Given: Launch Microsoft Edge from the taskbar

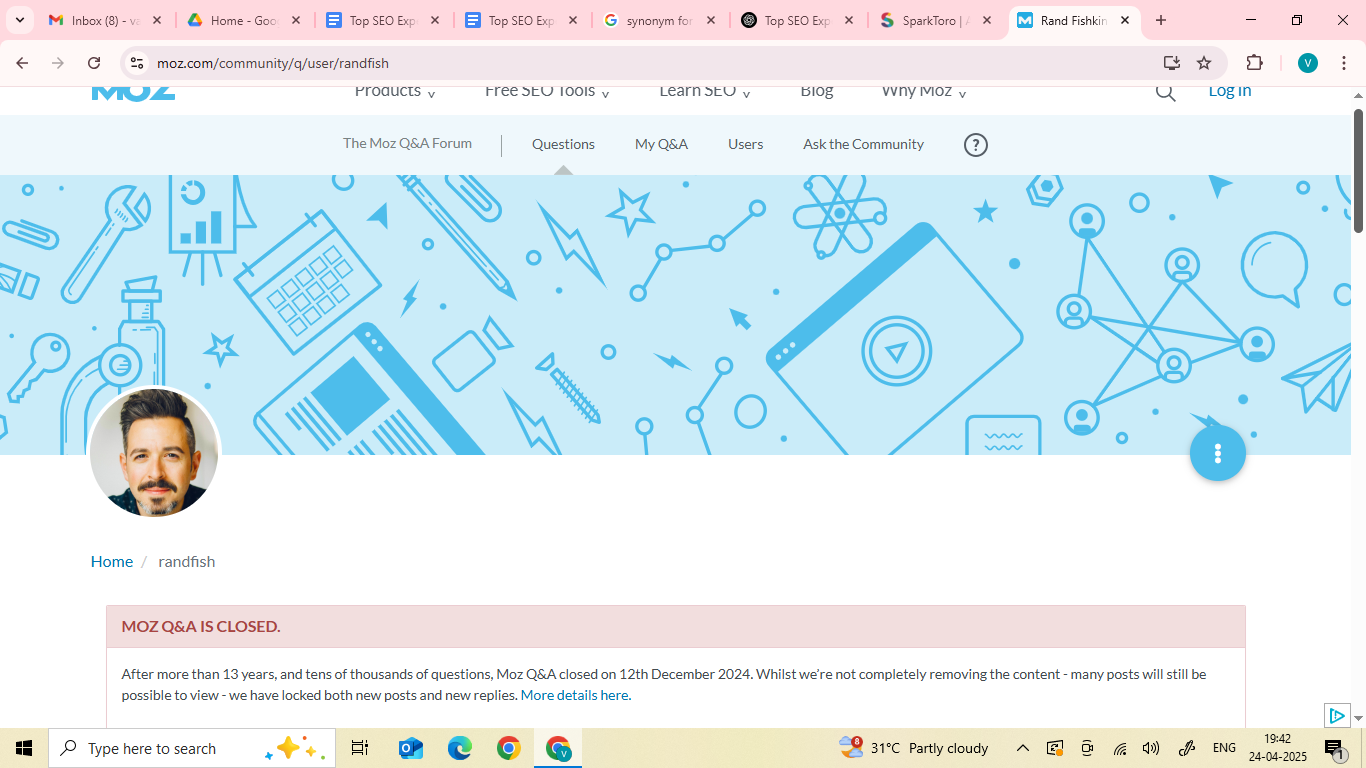Looking at the screenshot, I should (460, 748).
